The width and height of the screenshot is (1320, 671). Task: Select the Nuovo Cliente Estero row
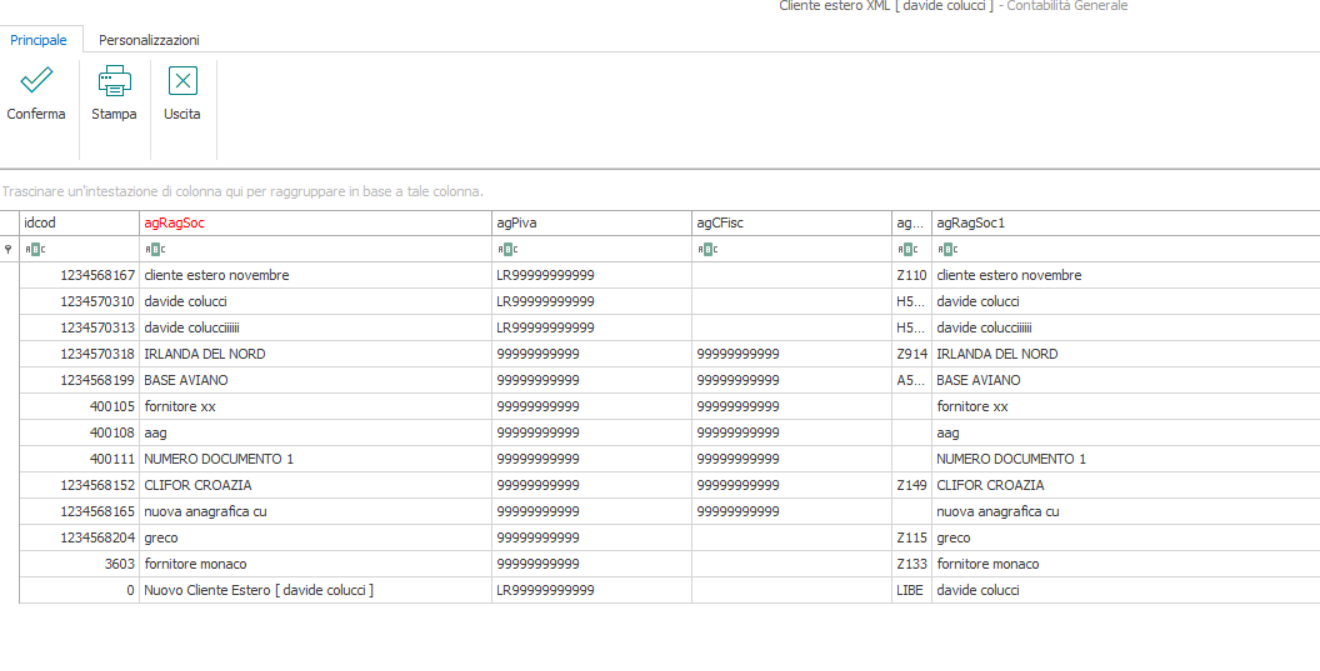coord(669,590)
